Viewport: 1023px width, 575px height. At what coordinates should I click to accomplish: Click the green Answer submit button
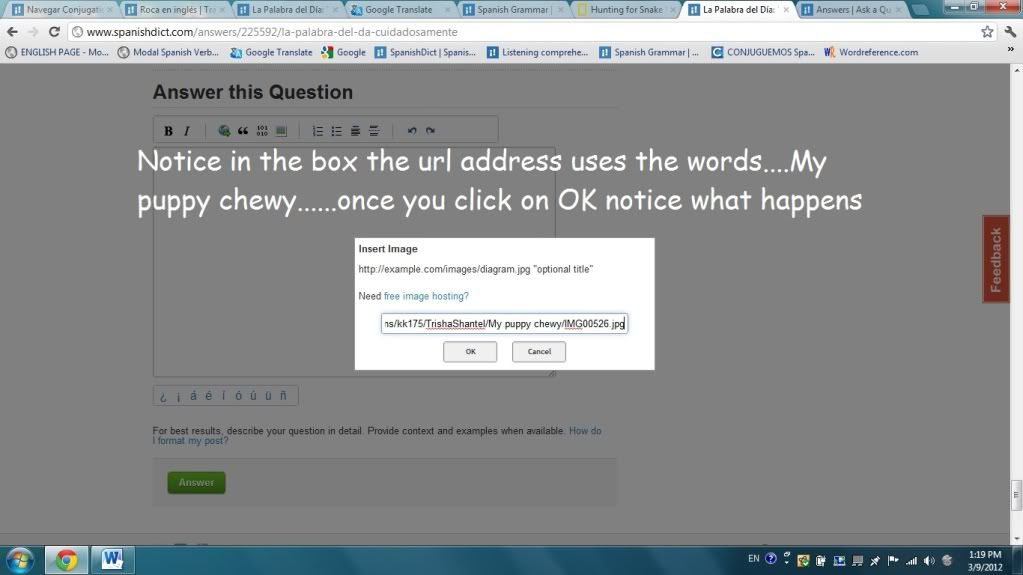(x=196, y=483)
